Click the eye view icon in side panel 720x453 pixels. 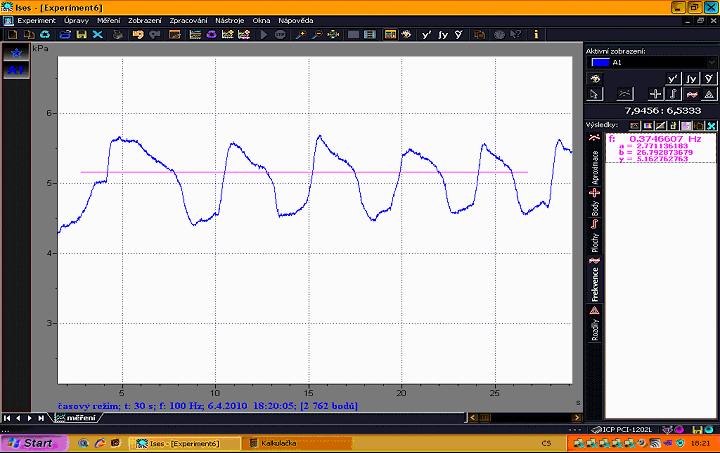(x=595, y=79)
